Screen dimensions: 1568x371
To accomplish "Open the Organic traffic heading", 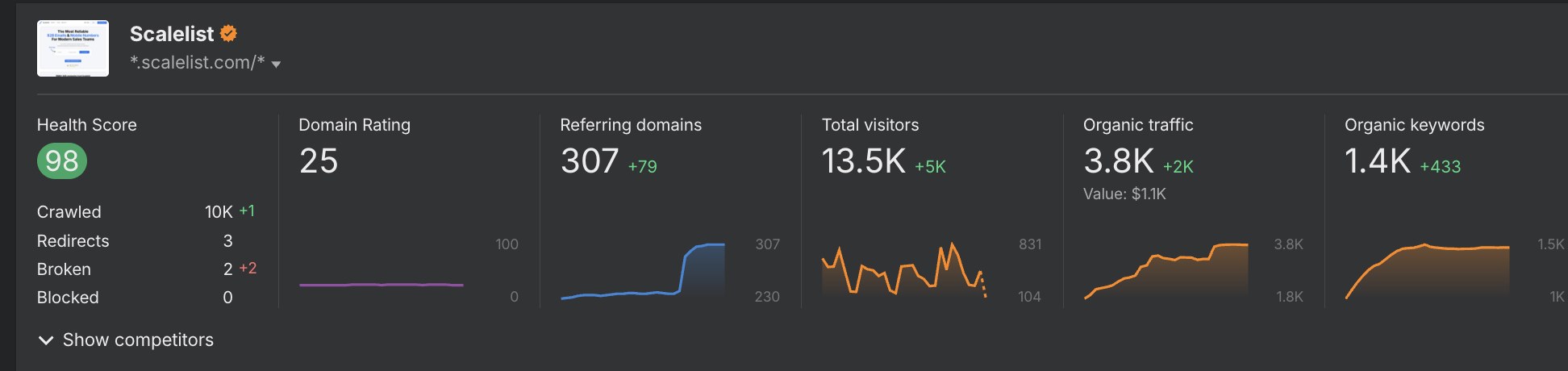I will click(1138, 125).
